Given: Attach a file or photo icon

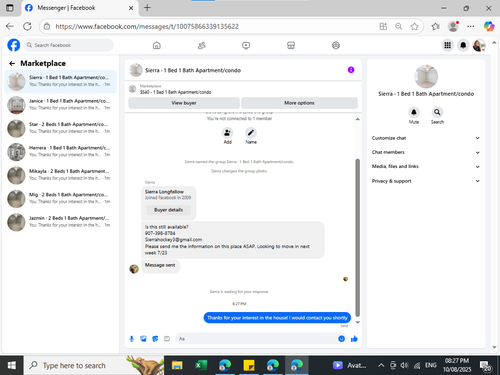Looking at the screenshot, I should click(x=143, y=339).
